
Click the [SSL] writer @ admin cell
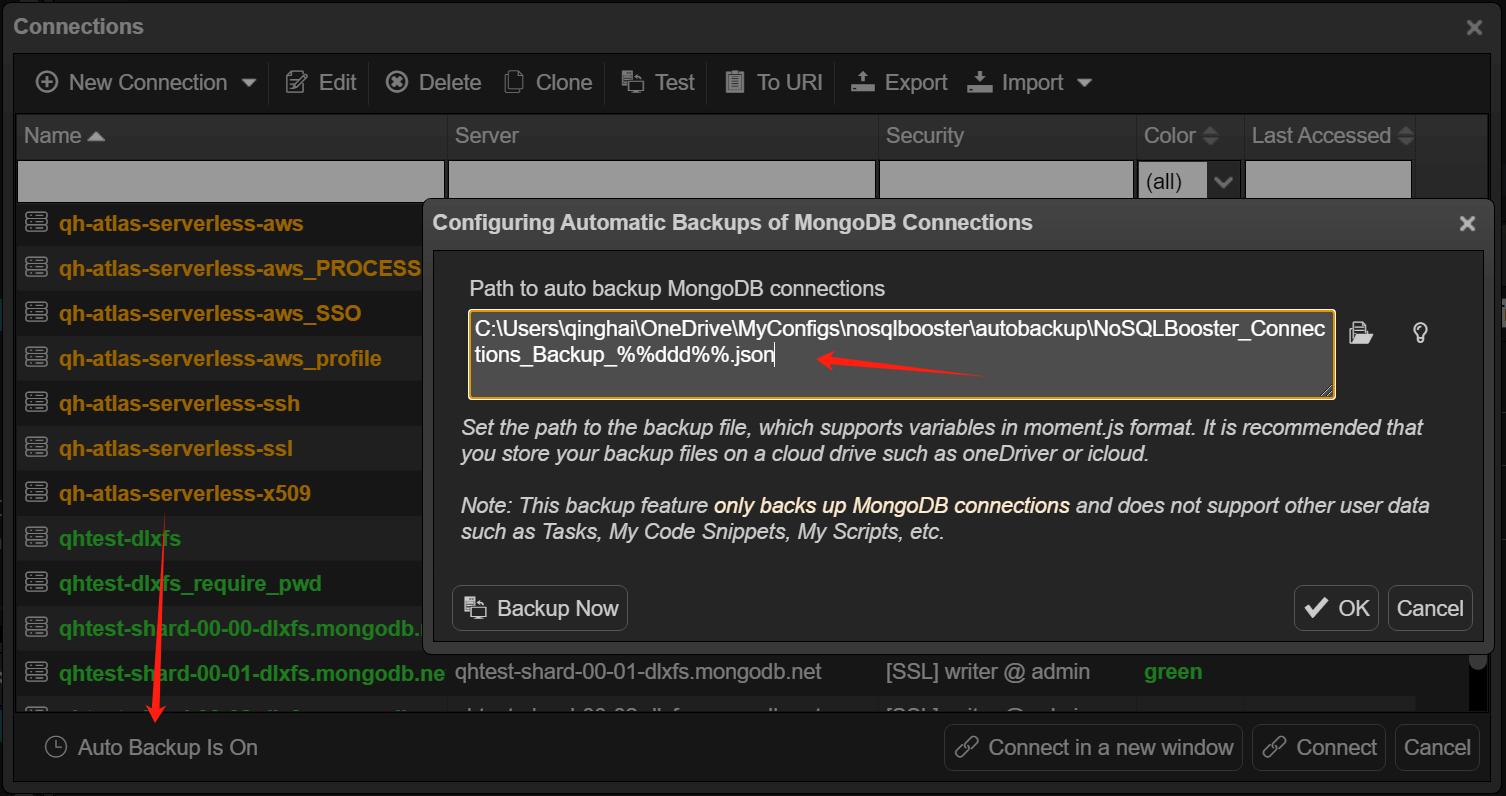988,672
